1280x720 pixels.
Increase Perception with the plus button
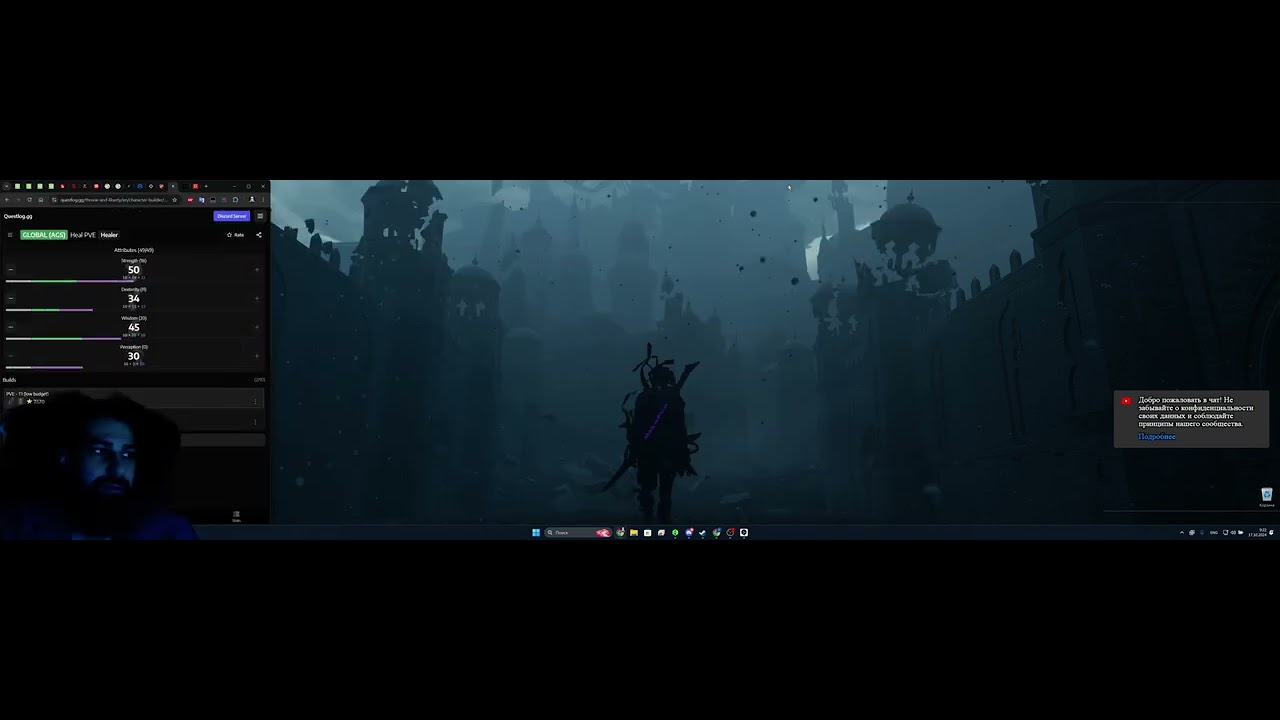(257, 356)
